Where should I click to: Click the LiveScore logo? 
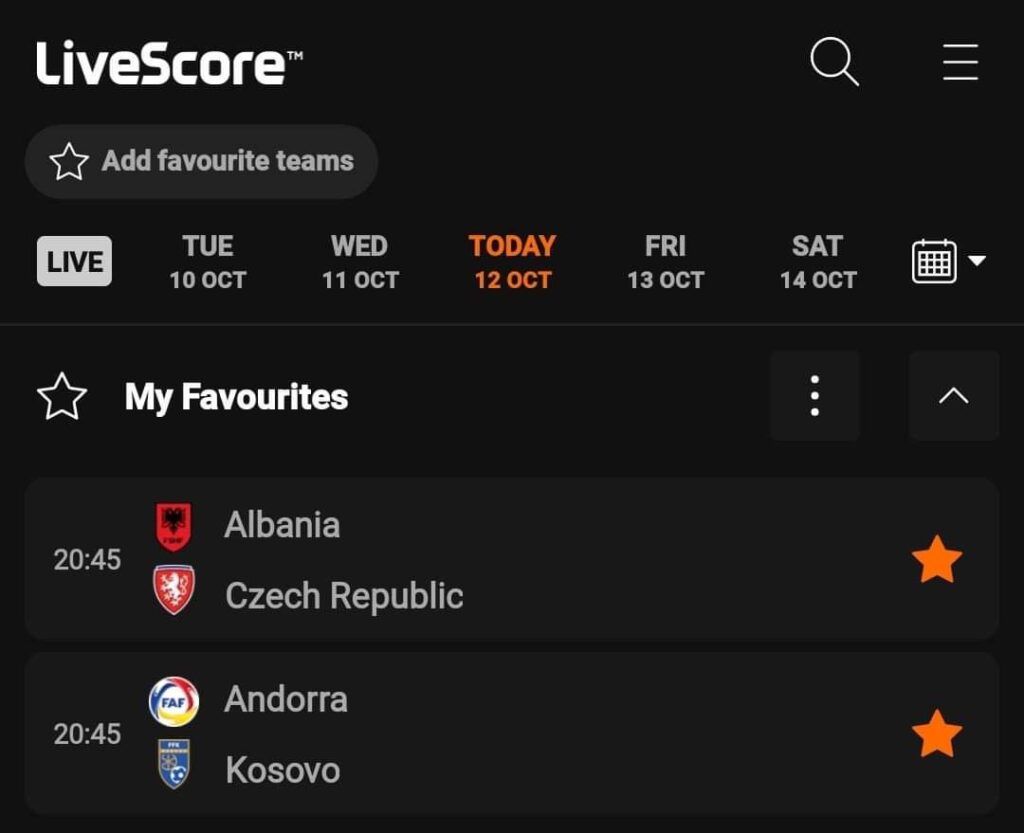169,63
